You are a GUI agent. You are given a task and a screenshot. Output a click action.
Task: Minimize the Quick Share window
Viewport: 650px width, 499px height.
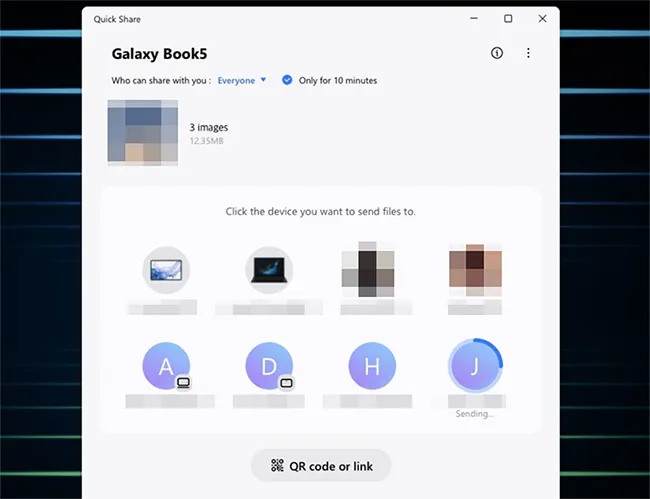[x=473, y=18]
